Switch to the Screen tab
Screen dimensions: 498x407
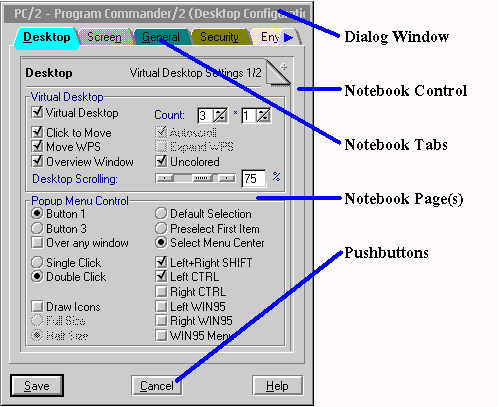104,37
